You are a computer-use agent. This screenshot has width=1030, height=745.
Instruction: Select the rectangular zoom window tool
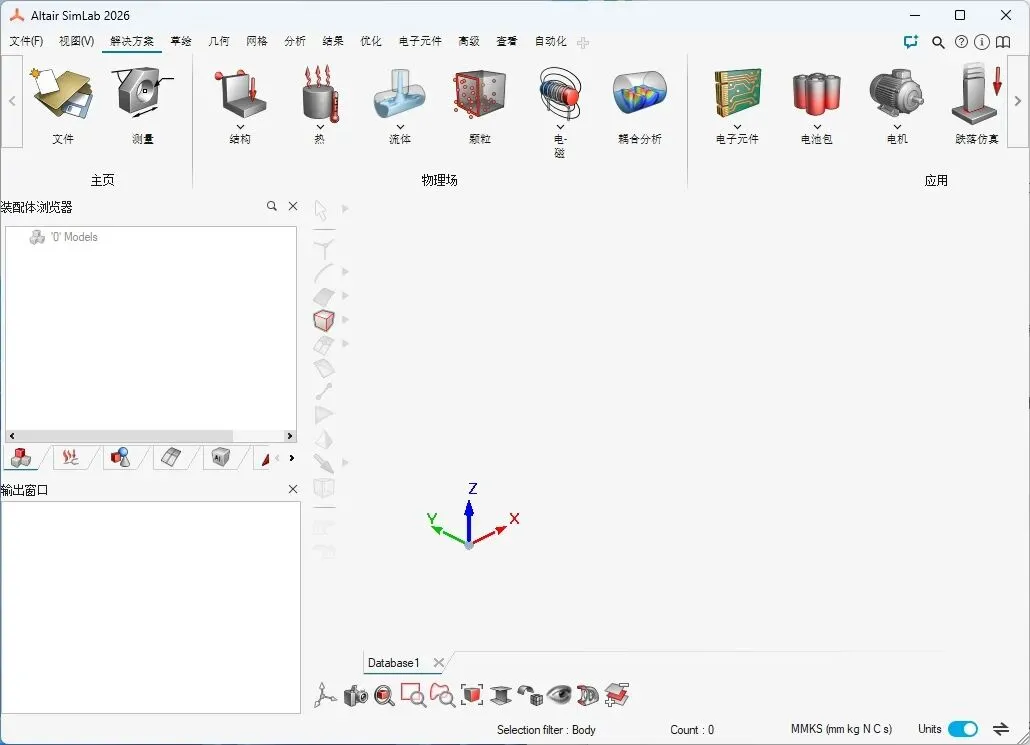pyautogui.click(x=413, y=695)
